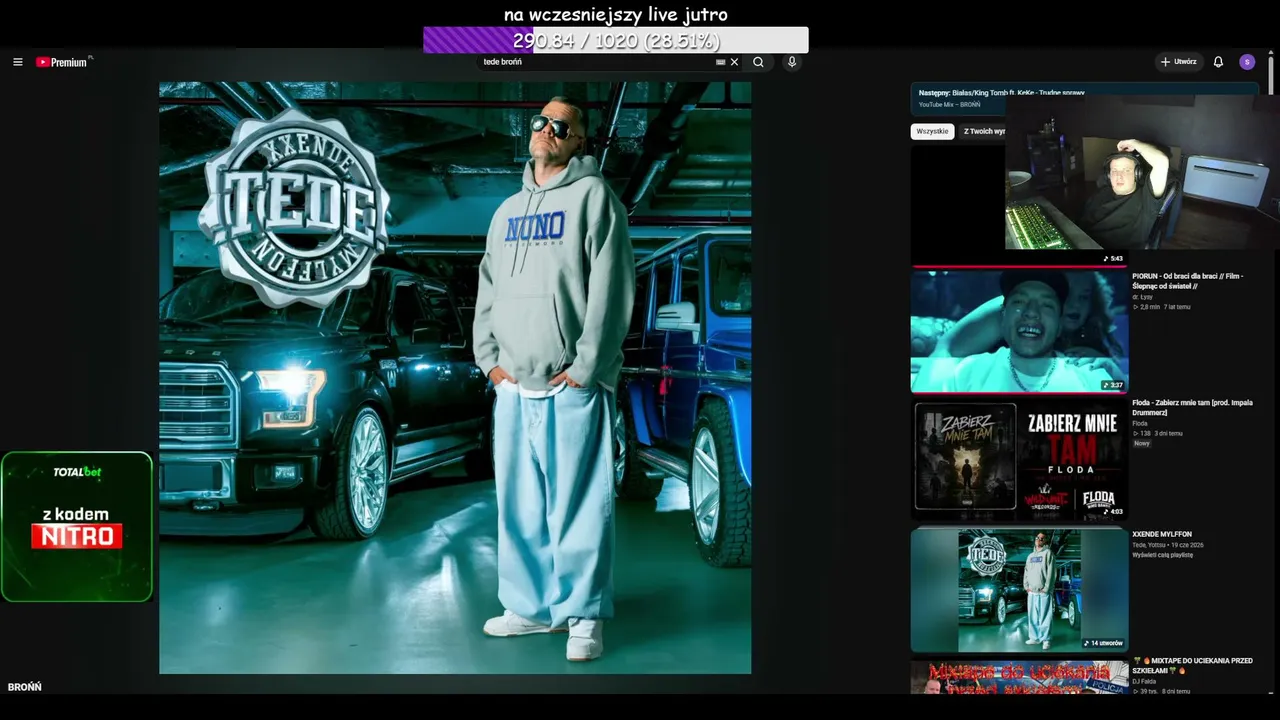Click the TotalBet NITRO code banner
Image resolution: width=1280 pixels, height=720 pixels.
pyautogui.click(x=77, y=527)
